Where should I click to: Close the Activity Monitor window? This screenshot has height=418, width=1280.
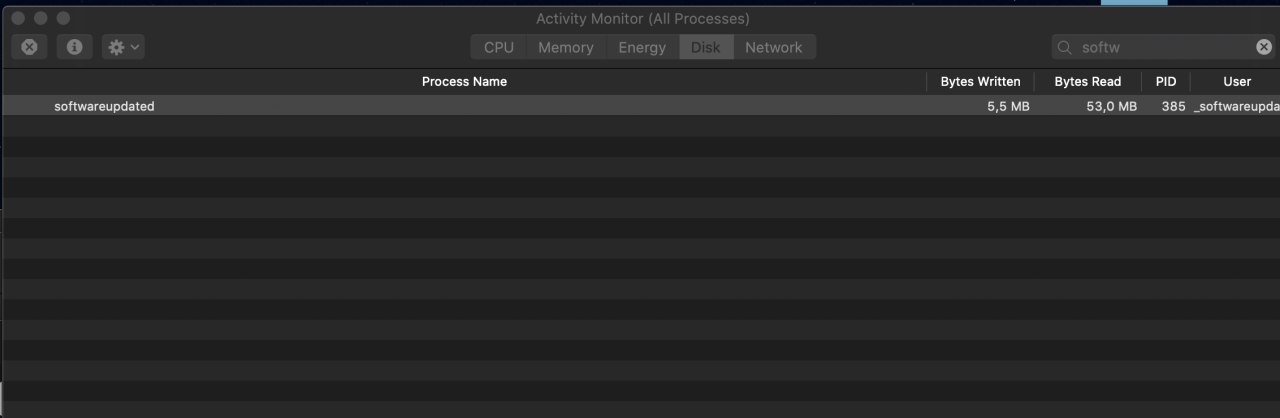coord(19,18)
